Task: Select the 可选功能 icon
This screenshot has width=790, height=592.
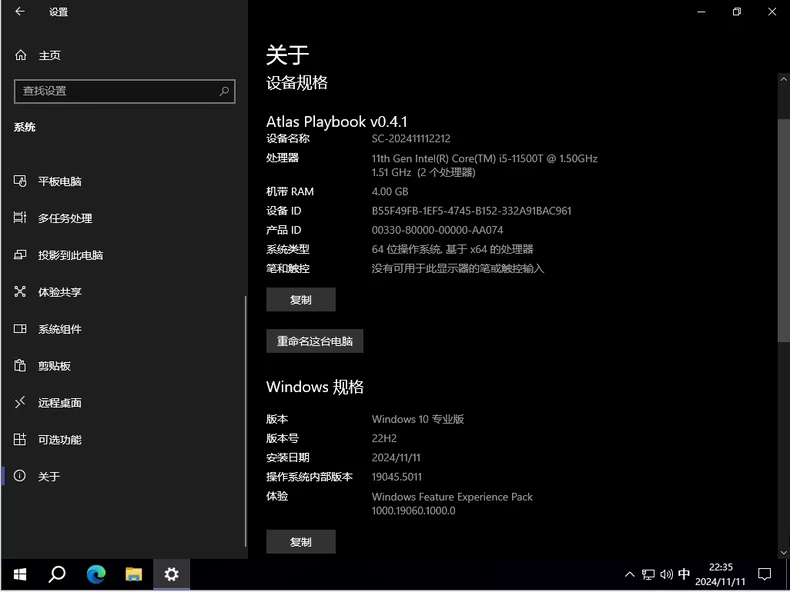Action: pyautogui.click(x=20, y=439)
